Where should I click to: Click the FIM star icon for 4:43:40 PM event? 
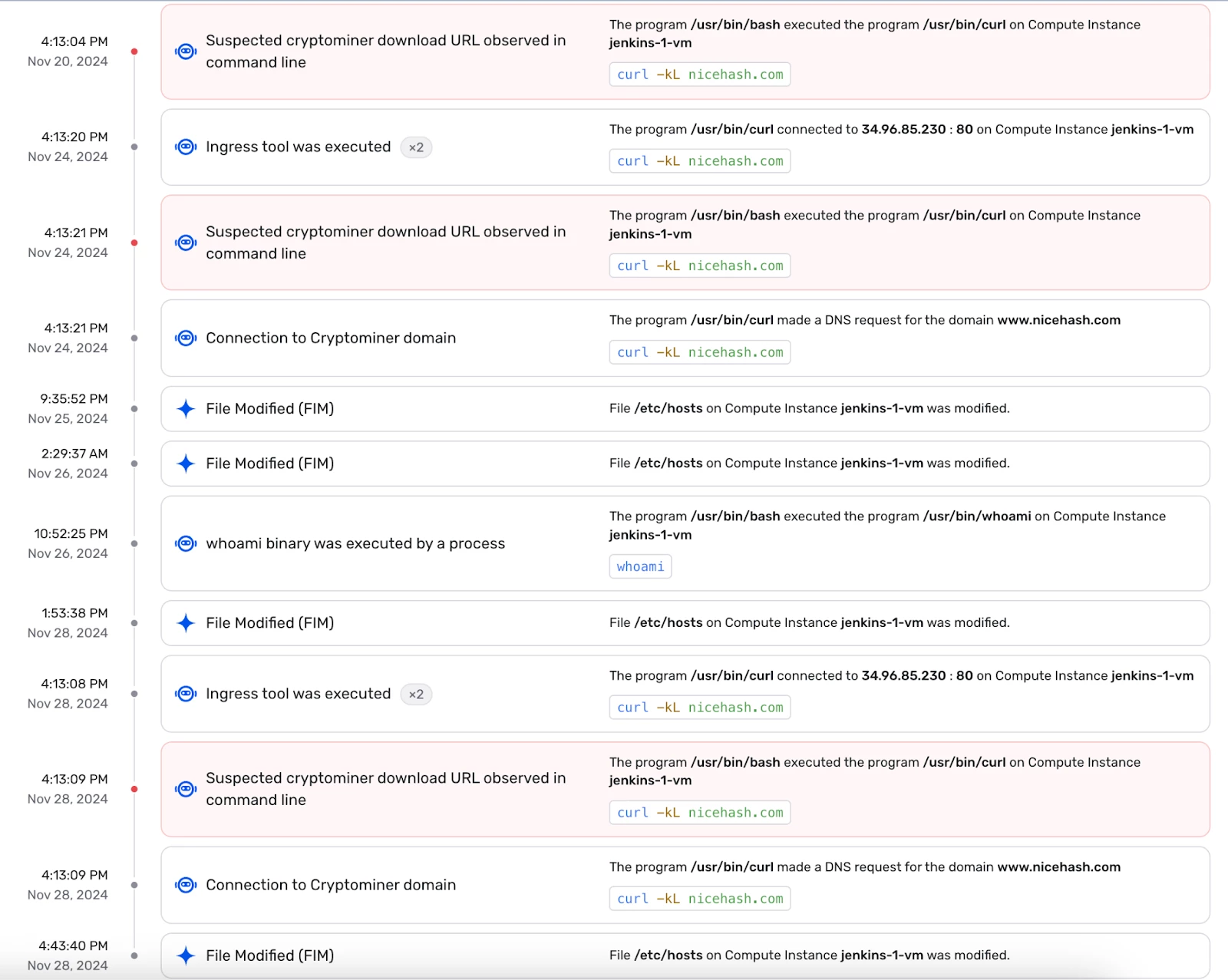point(186,955)
